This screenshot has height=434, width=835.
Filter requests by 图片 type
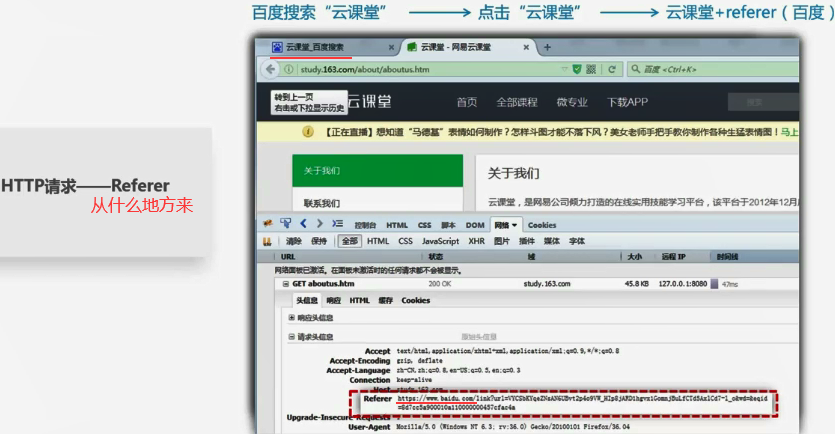[x=502, y=241]
